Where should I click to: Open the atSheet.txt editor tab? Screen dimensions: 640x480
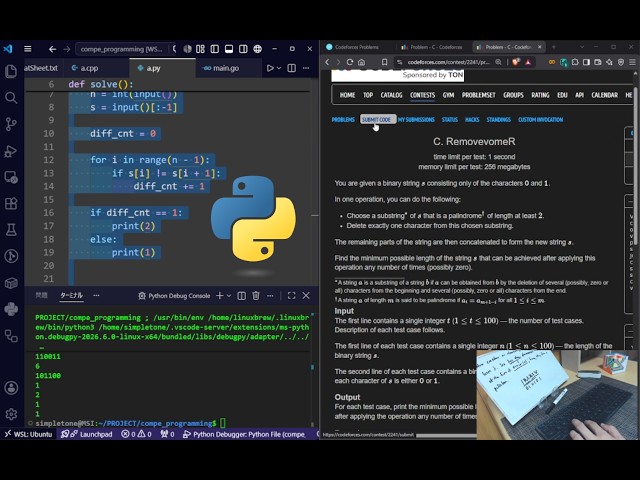[x=41, y=68]
